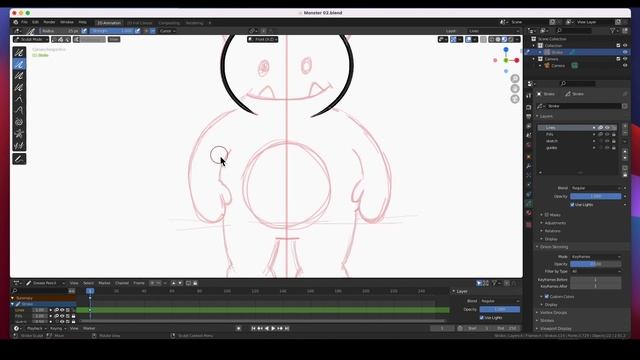
Task: Select the Randomize sculpt tool
Action: pyautogui.click(x=19, y=87)
